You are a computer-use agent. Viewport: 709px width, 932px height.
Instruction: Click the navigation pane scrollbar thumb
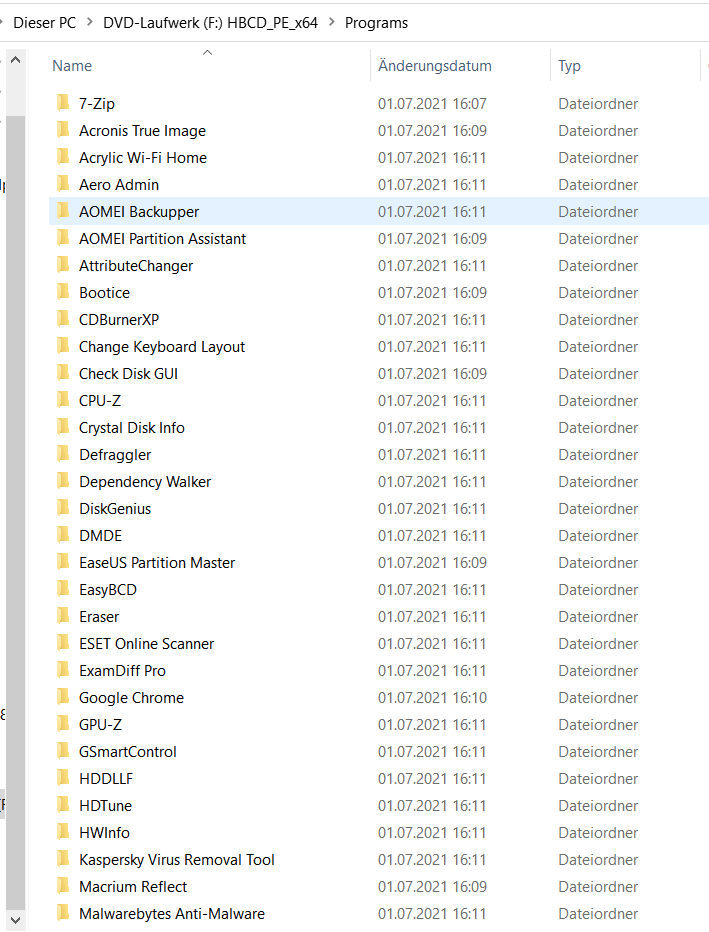coord(16,511)
